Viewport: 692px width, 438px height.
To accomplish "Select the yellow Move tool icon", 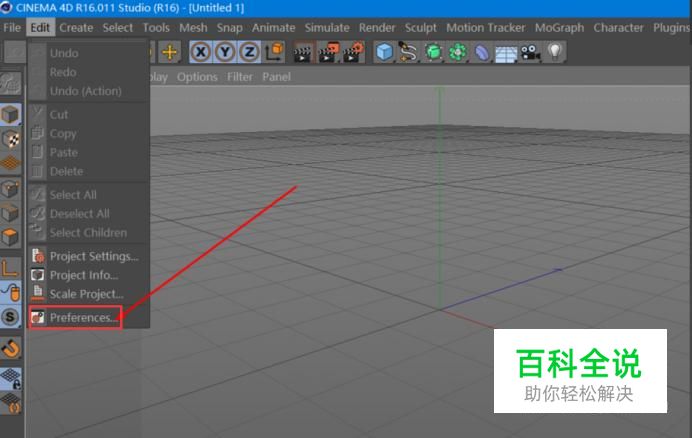I will [169, 52].
